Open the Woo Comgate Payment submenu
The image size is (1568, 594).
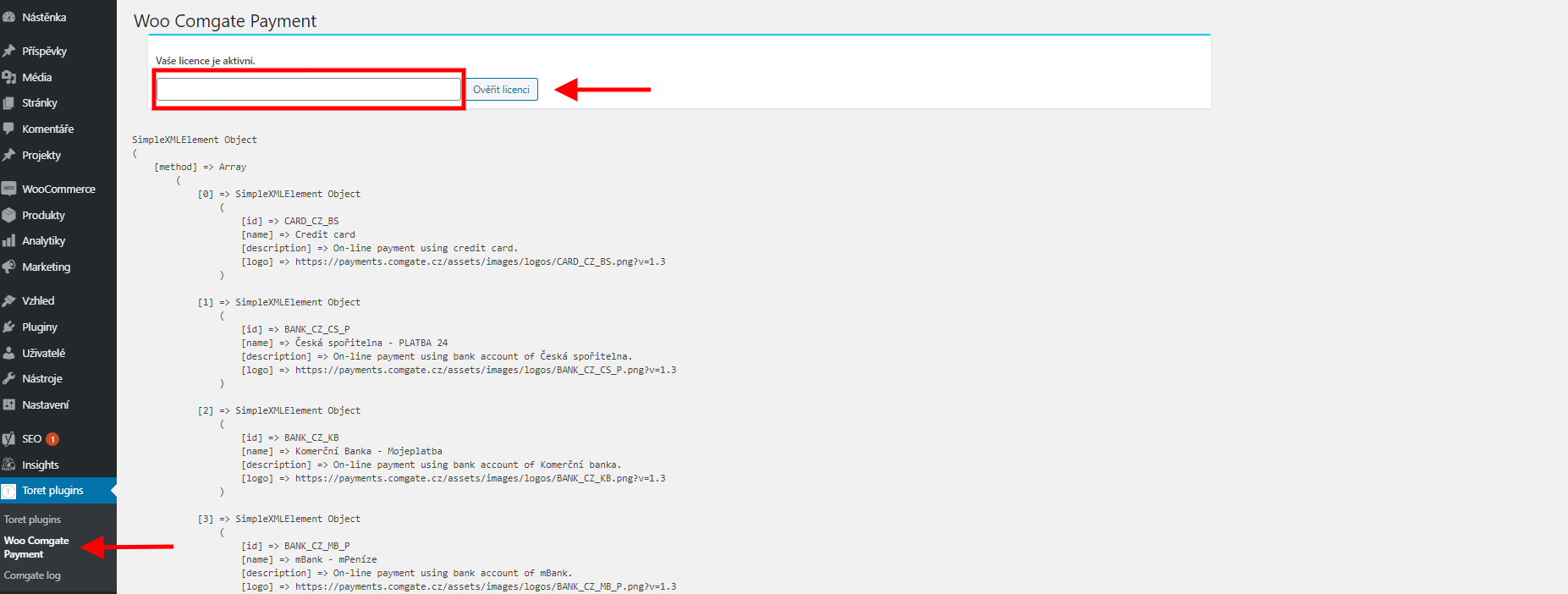36,547
